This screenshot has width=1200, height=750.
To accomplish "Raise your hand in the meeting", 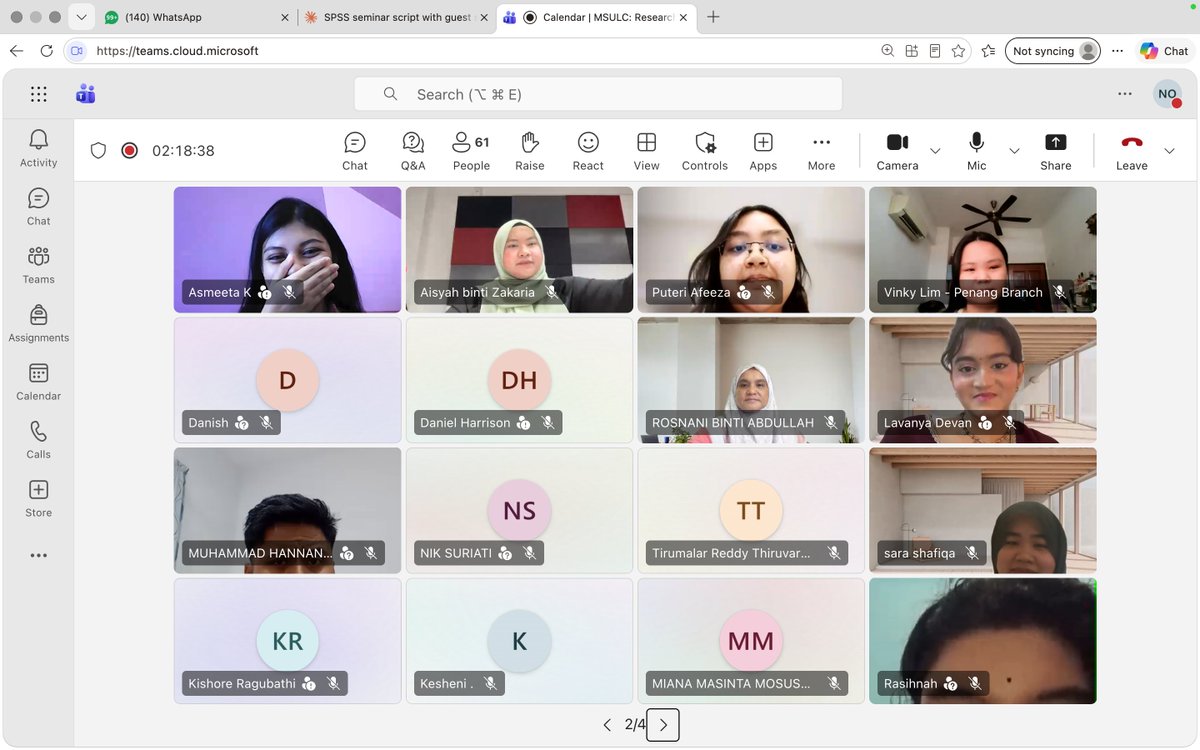I will point(530,151).
